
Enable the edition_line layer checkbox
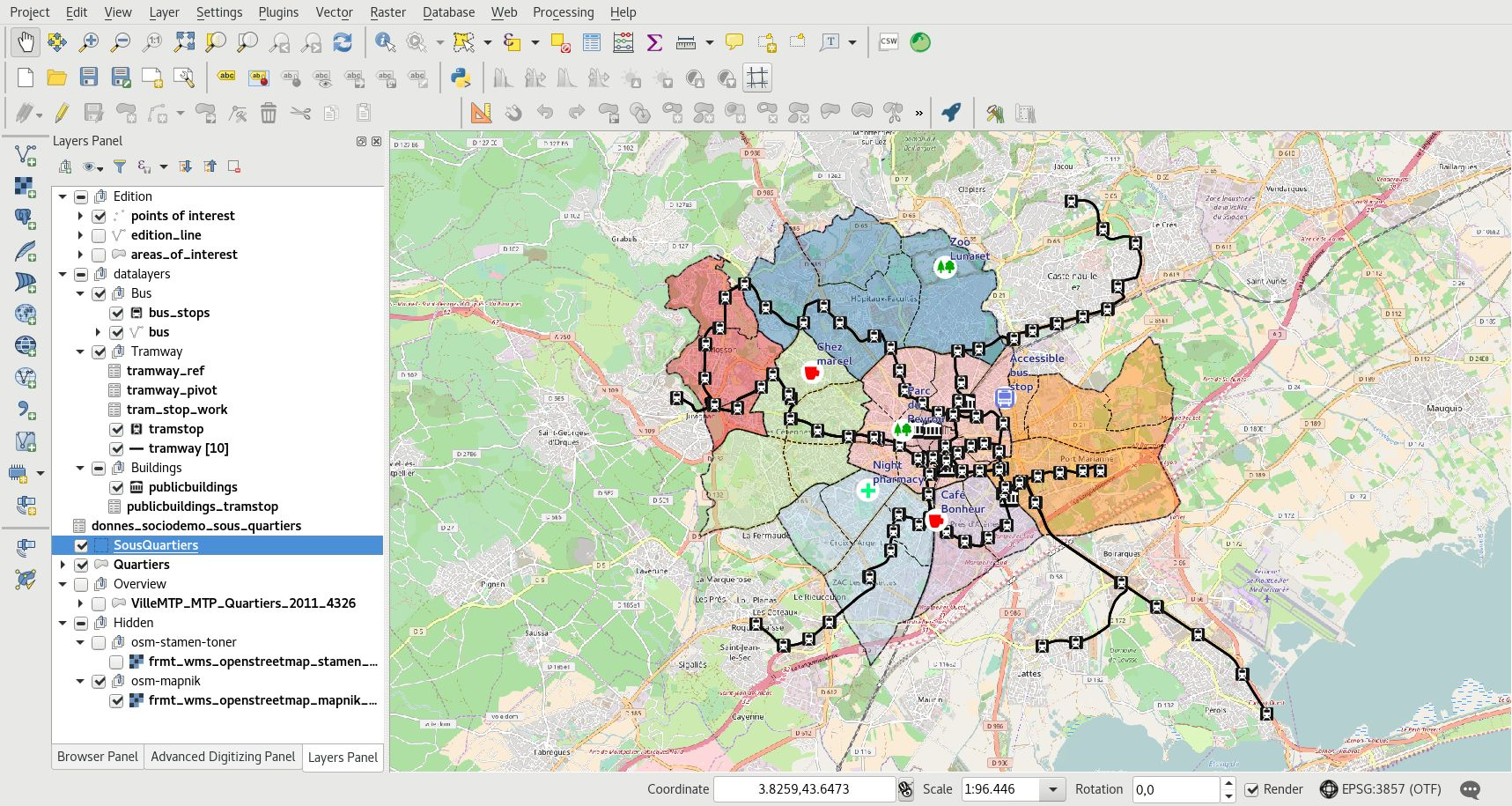[x=99, y=235]
